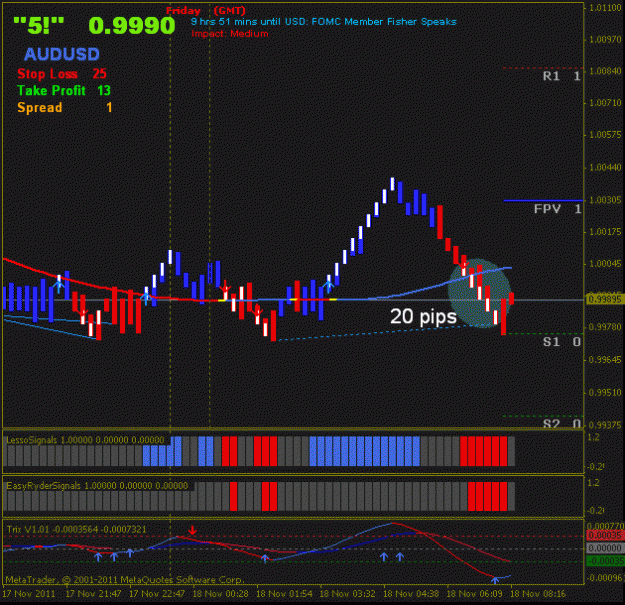Image resolution: width=625 pixels, height=605 pixels.
Task: Select the solid blue FPV line
Action: 543,200
